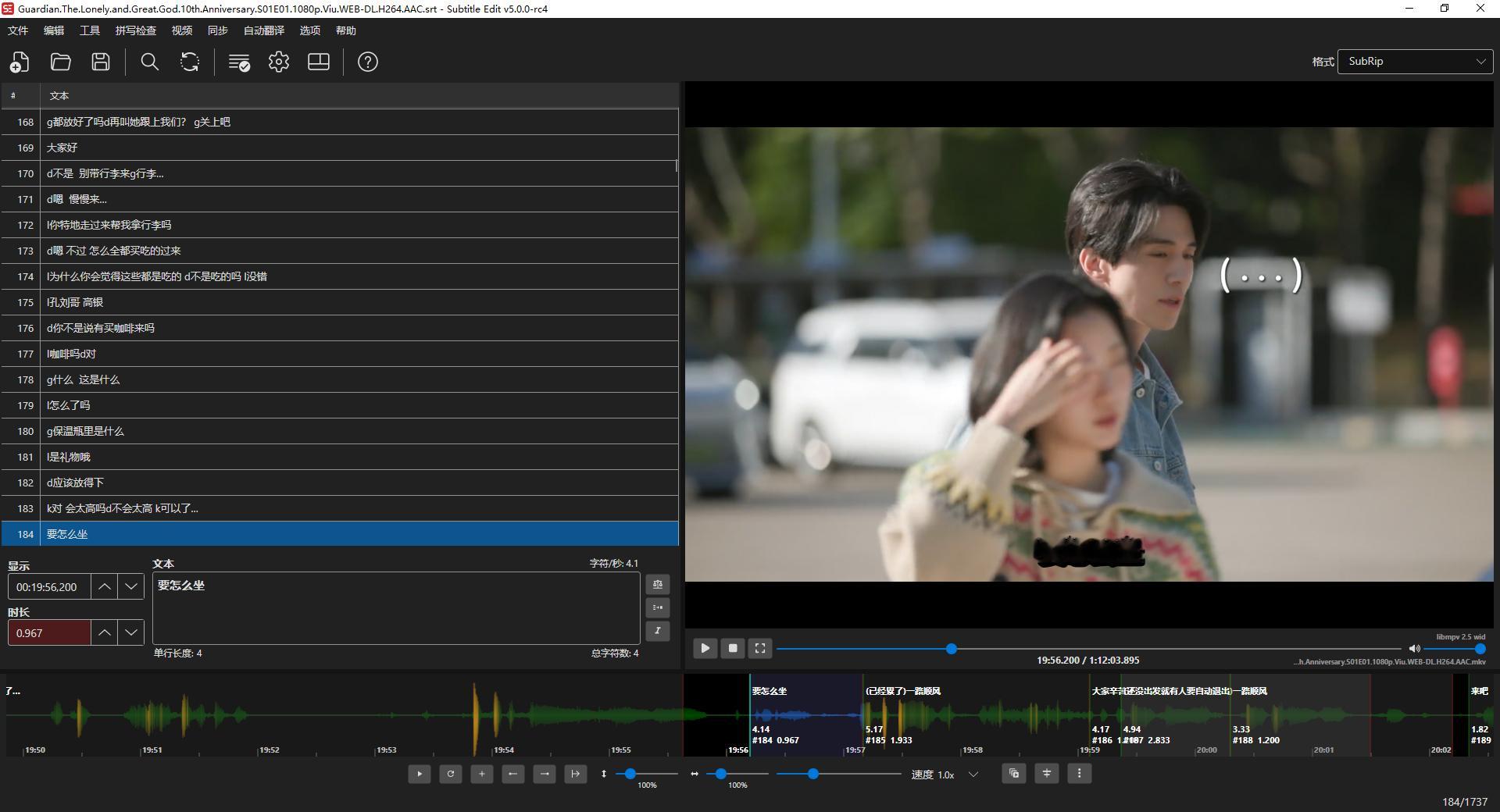The width and height of the screenshot is (1500, 812).
Task: Adjust the waveform vertical zoom slider
Action: click(x=647, y=774)
